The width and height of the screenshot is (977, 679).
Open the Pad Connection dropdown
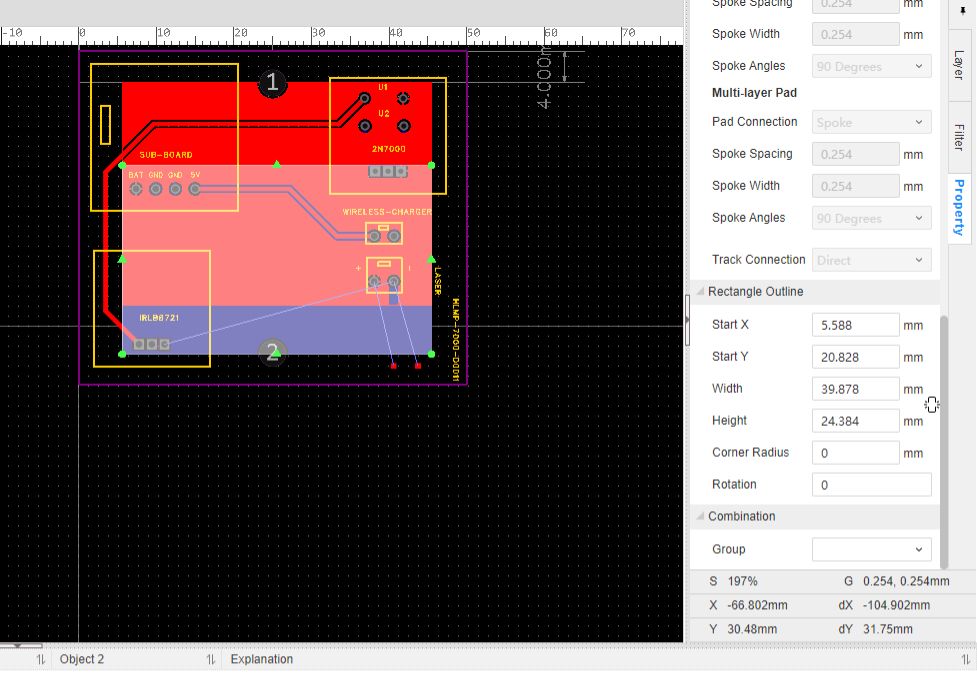pos(871,122)
